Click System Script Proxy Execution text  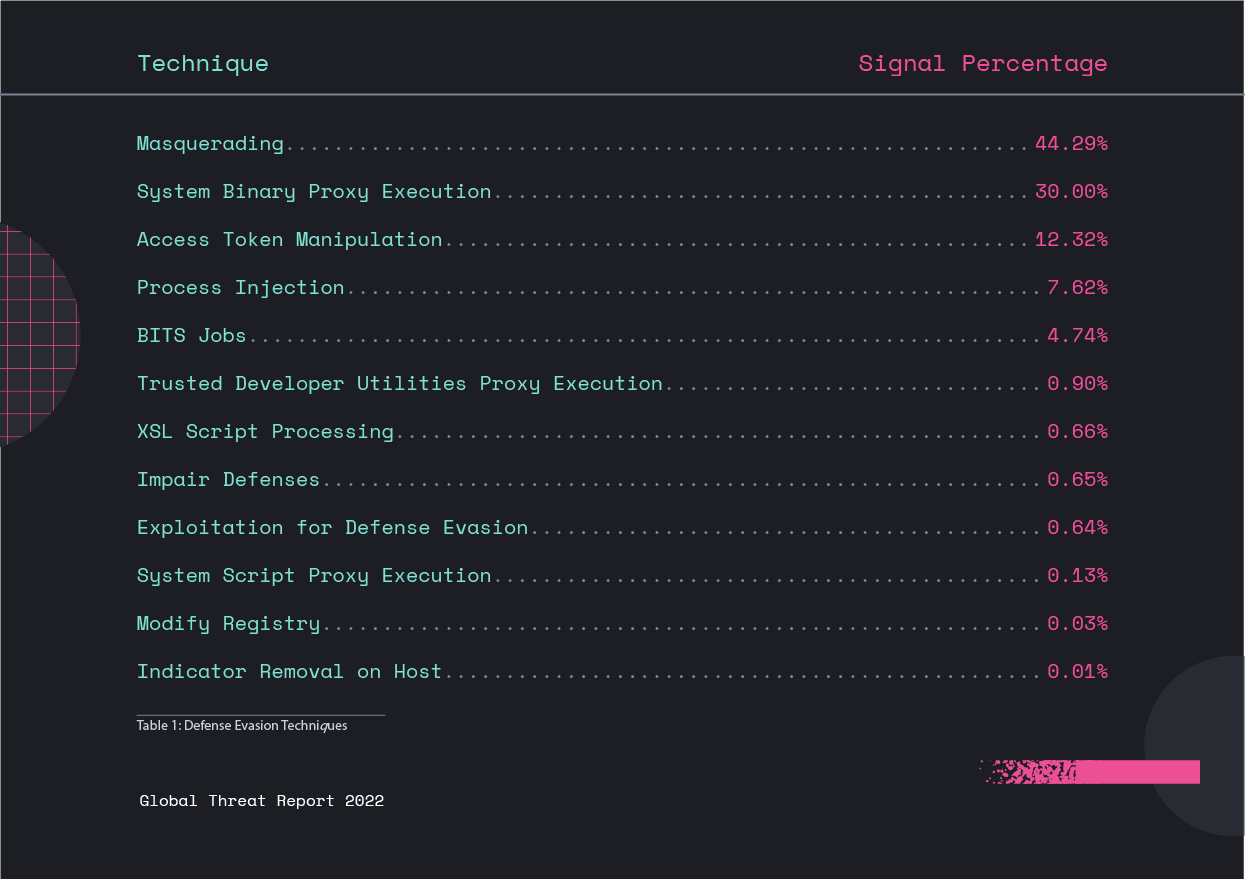[x=314, y=575]
